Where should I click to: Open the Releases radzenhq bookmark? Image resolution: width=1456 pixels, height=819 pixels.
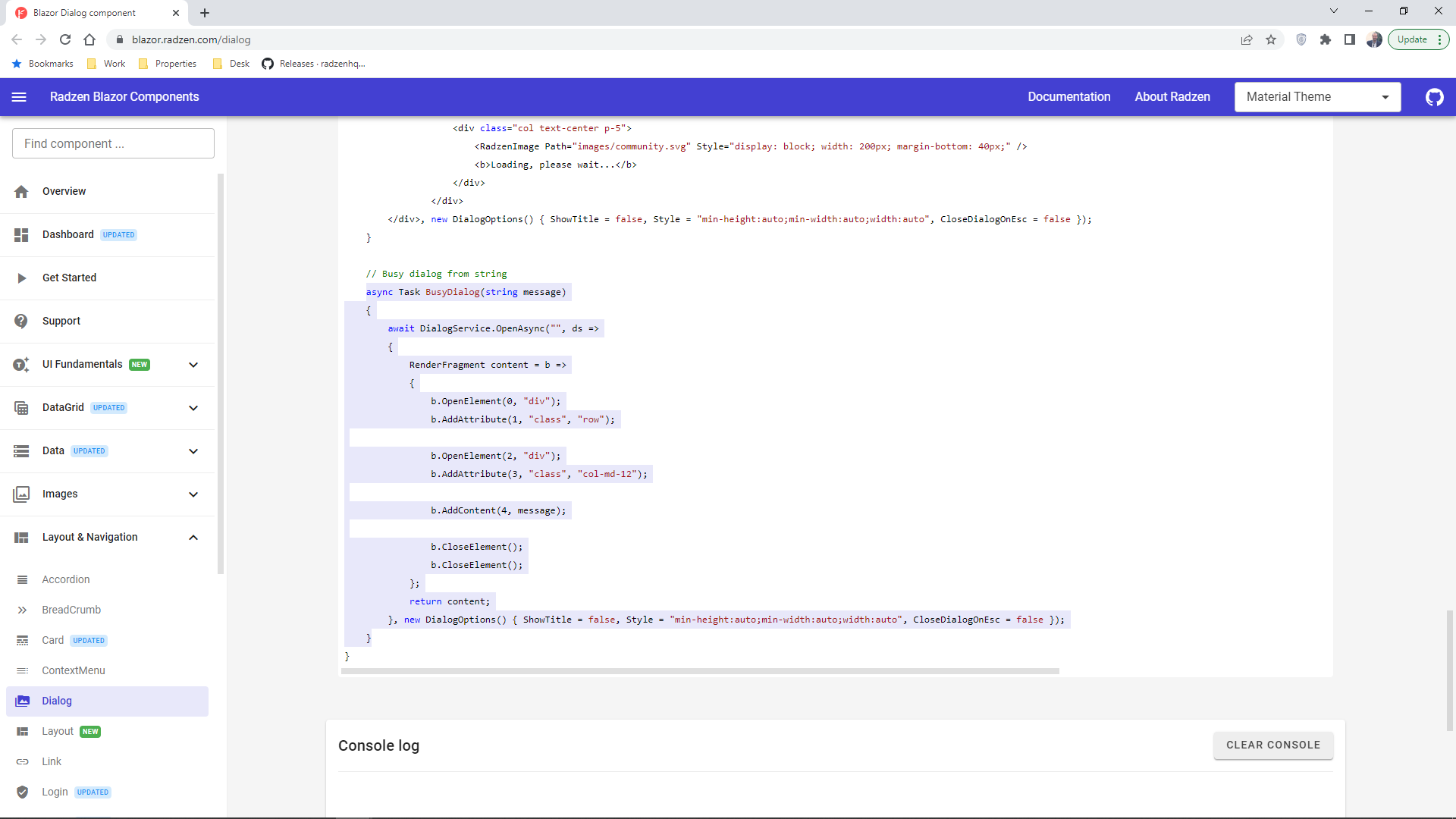[313, 64]
